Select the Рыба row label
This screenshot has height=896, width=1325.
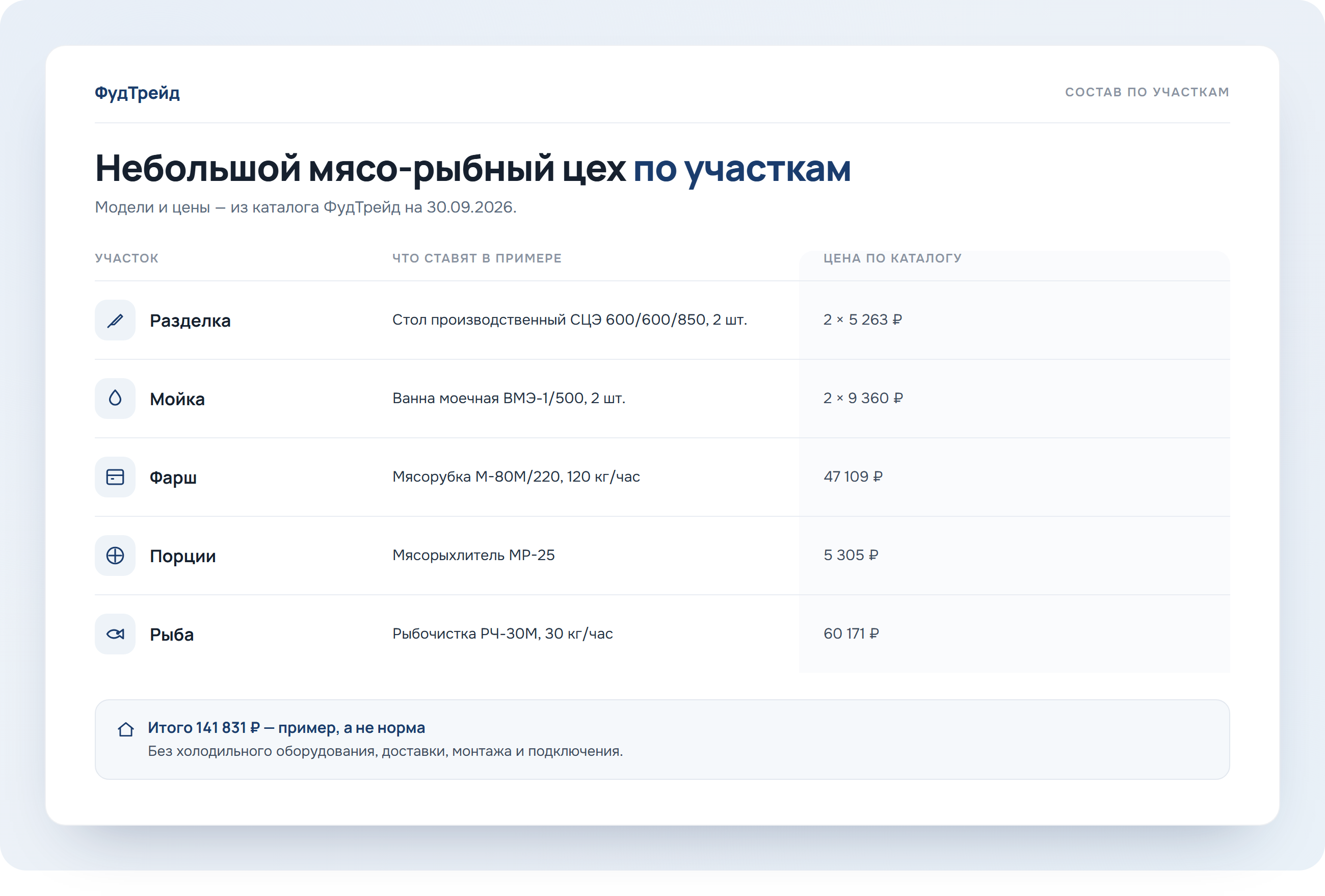pyautogui.click(x=172, y=634)
